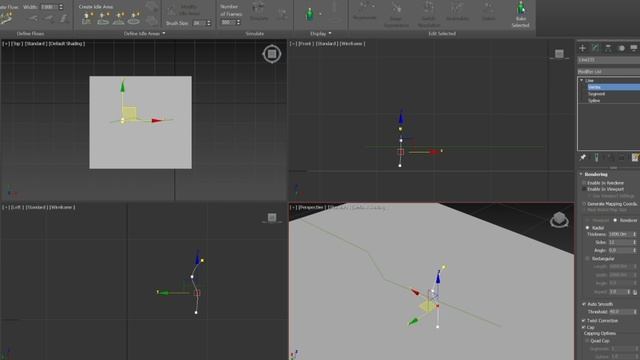Toggle Enable In Viewport checkbox
Screen dimensions: 640x360
(584, 189)
